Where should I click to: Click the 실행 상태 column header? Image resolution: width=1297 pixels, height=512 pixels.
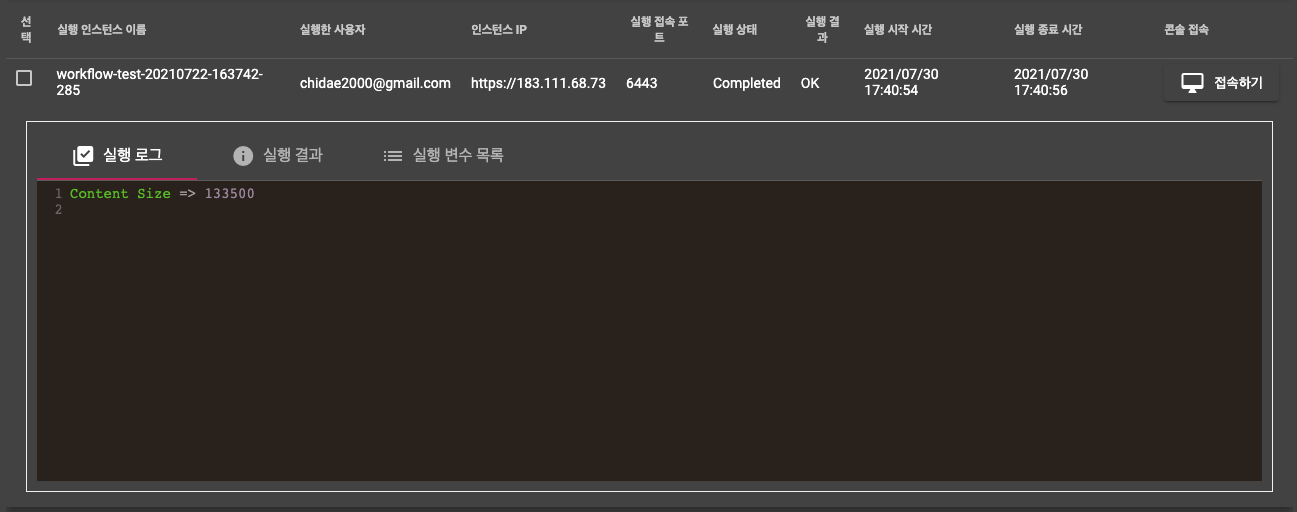pos(734,29)
